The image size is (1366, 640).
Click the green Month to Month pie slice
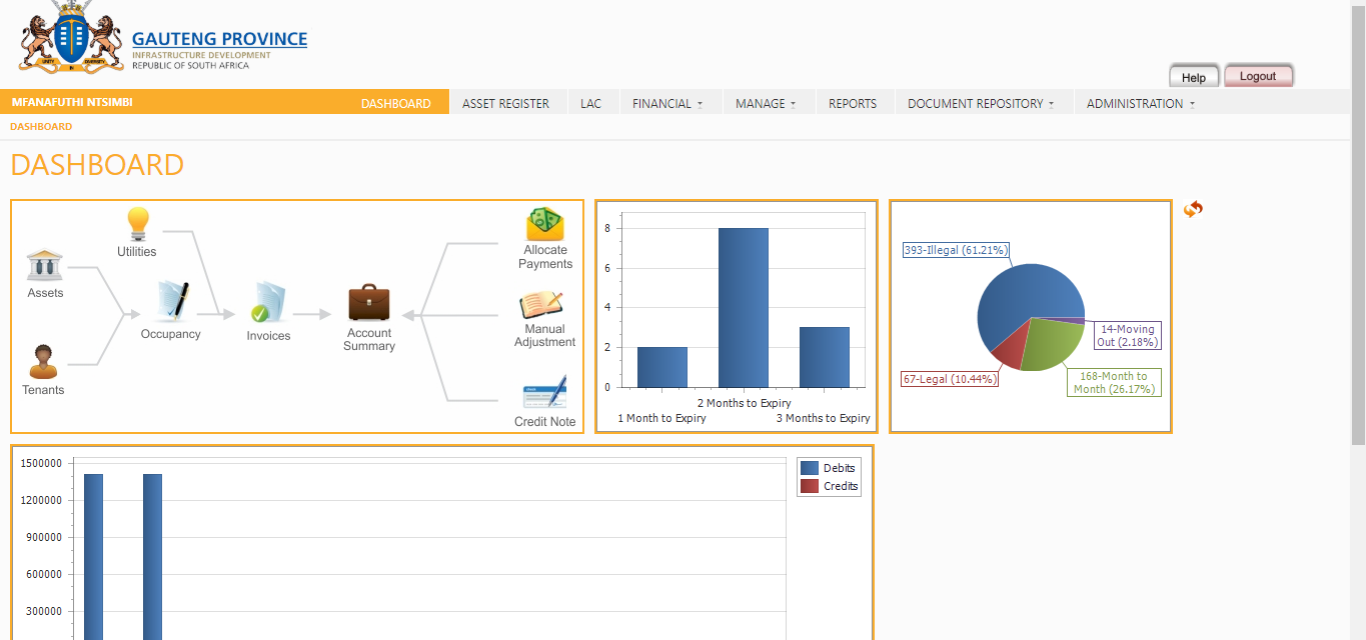coord(1052,344)
